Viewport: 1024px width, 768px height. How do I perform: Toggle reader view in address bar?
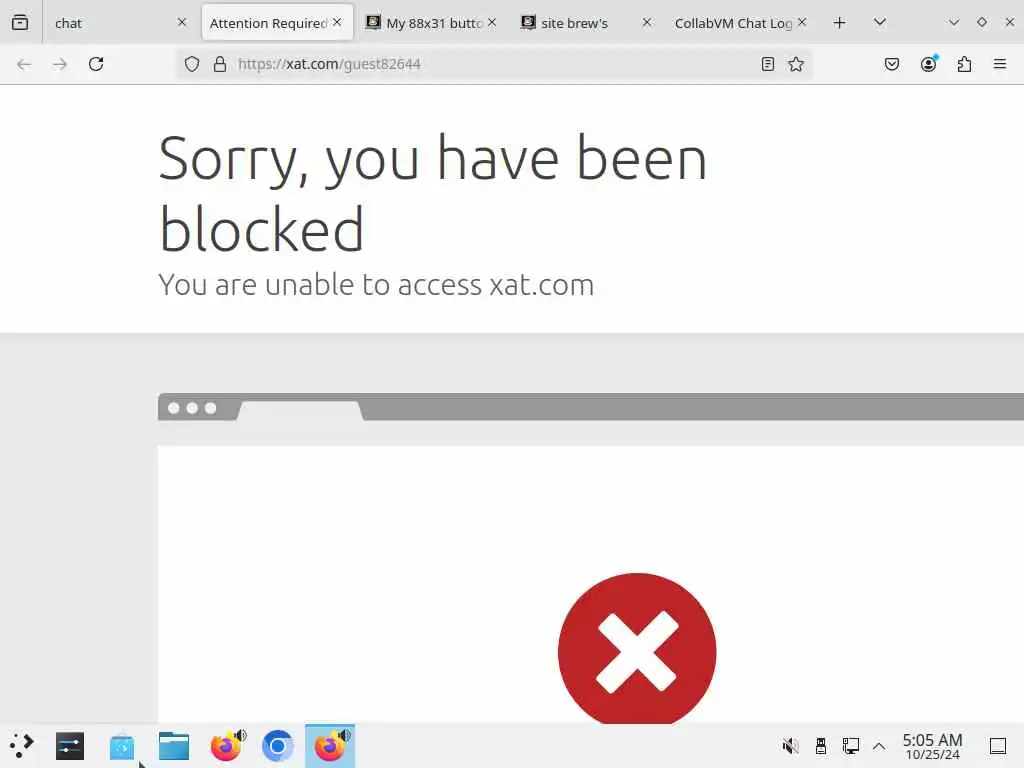[767, 64]
